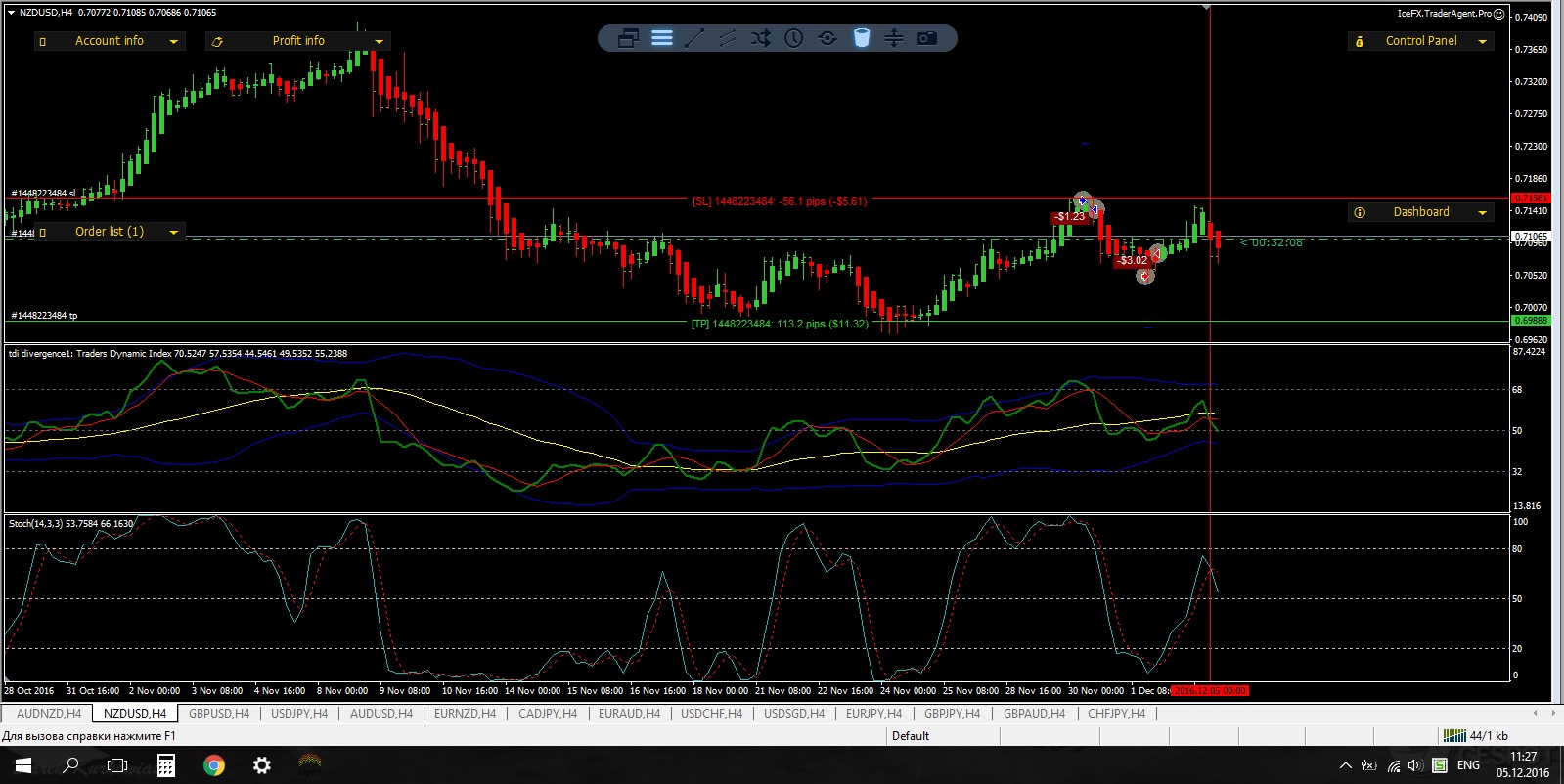Switch the ENG input language

coord(1468,765)
